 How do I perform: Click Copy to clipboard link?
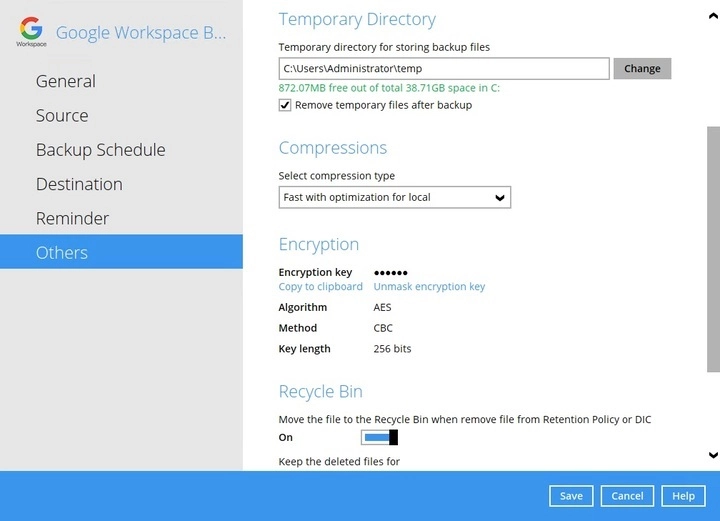[x=320, y=286]
